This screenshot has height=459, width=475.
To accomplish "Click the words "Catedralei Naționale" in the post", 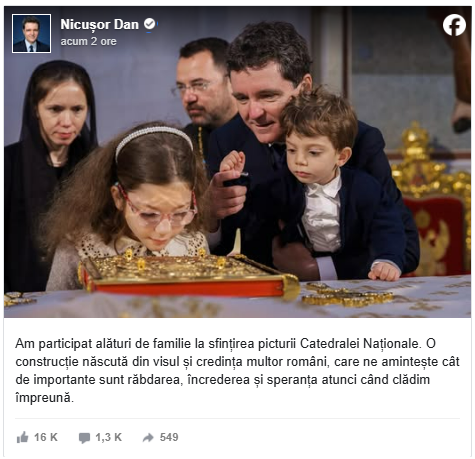I will [x=359, y=343].
